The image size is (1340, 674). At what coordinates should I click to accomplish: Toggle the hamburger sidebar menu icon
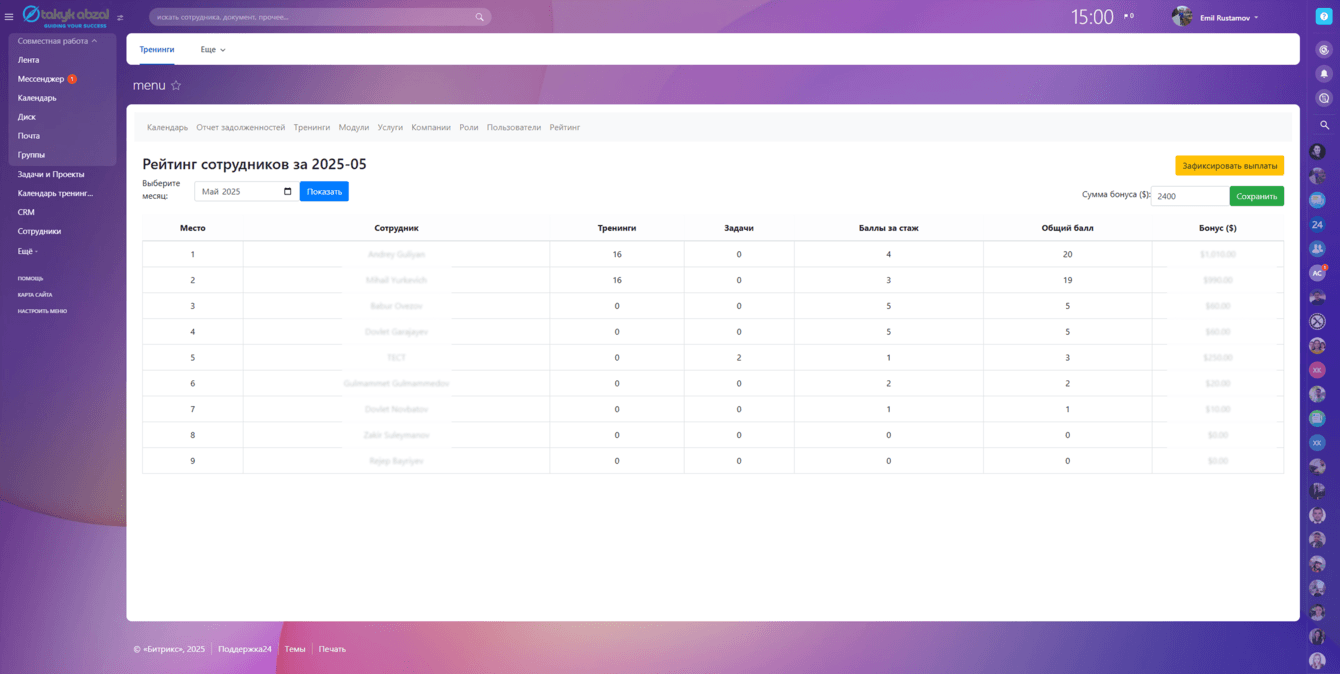click(9, 17)
